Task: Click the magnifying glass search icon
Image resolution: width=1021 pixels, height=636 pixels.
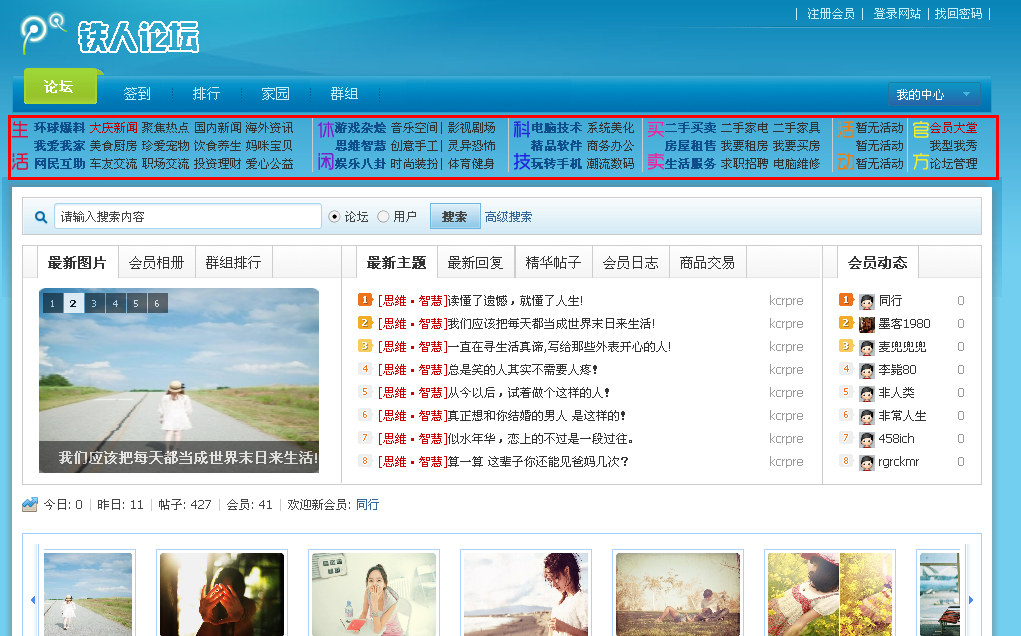Action: (x=40, y=217)
